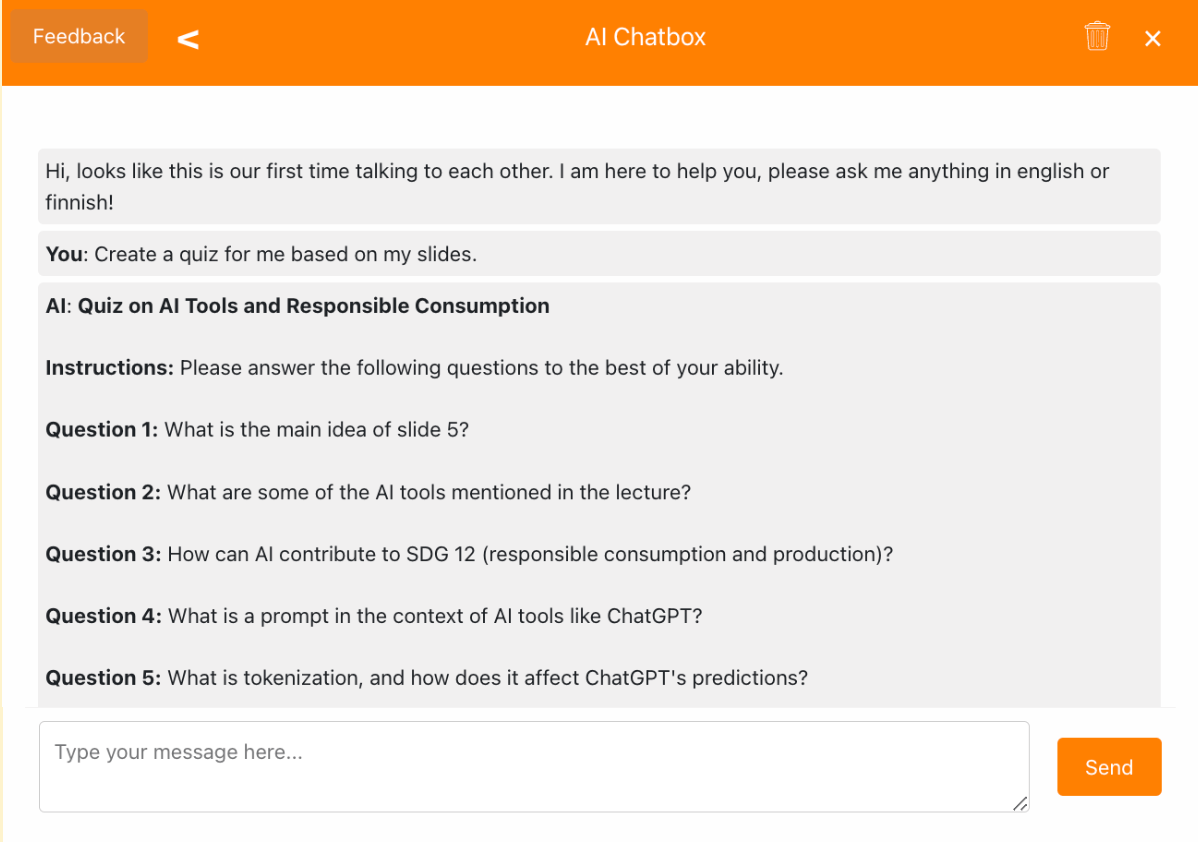The width and height of the screenshot is (1198, 842).
Task: Focus the 'Type your message here...' field
Action: click(535, 766)
